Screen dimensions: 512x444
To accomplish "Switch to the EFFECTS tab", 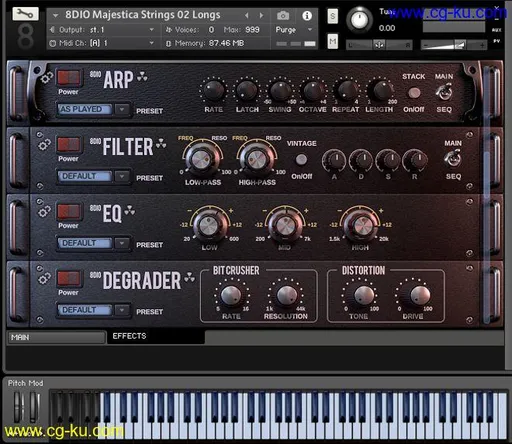I will (x=156, y=336).
